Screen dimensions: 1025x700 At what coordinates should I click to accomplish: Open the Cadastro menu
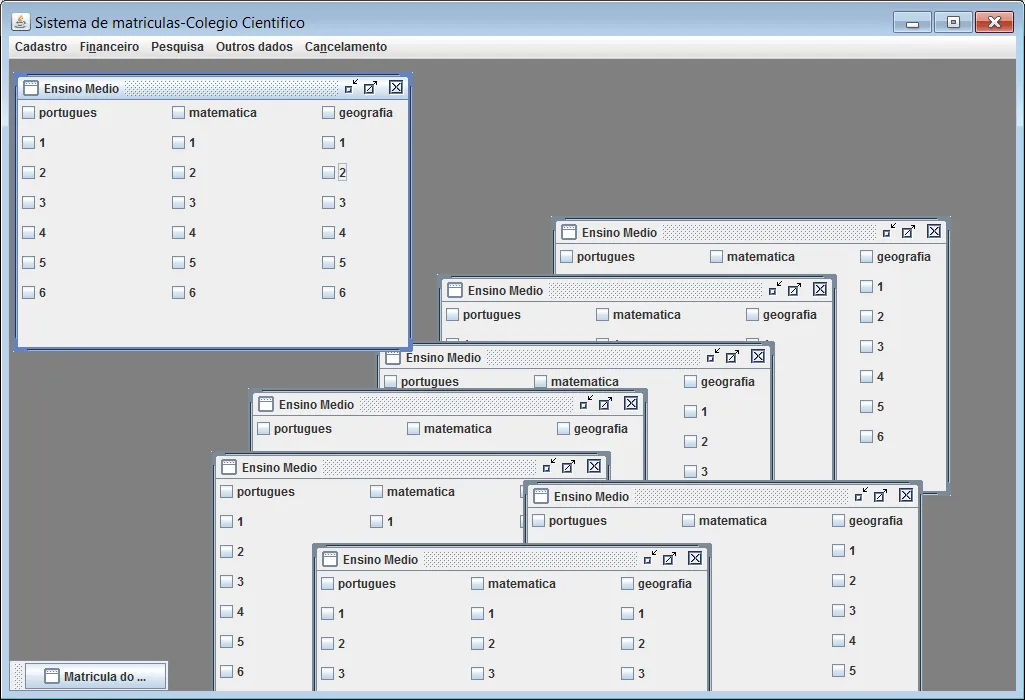coord(41,46)
